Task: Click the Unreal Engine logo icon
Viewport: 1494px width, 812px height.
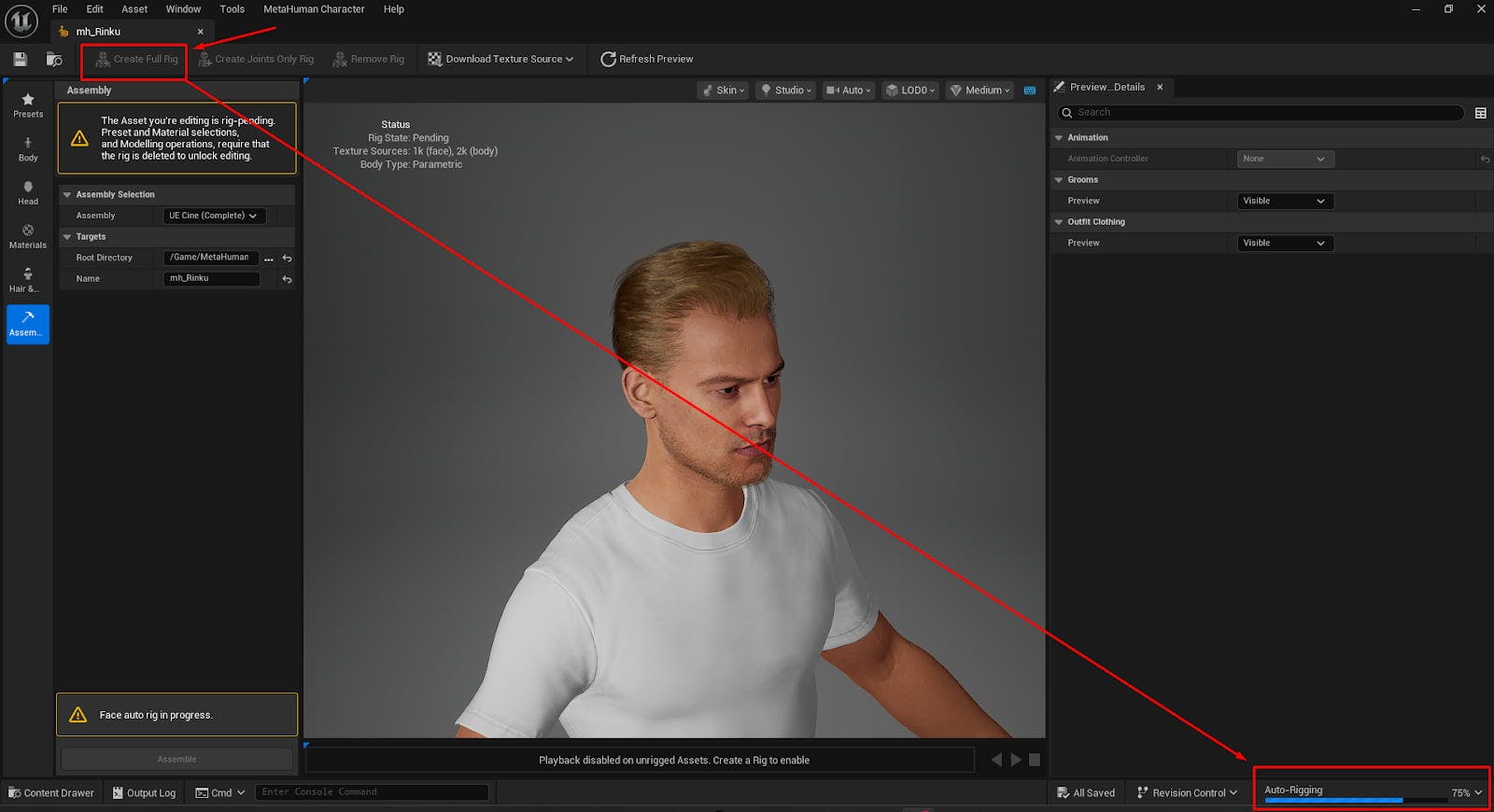Action: pos(21,21)
